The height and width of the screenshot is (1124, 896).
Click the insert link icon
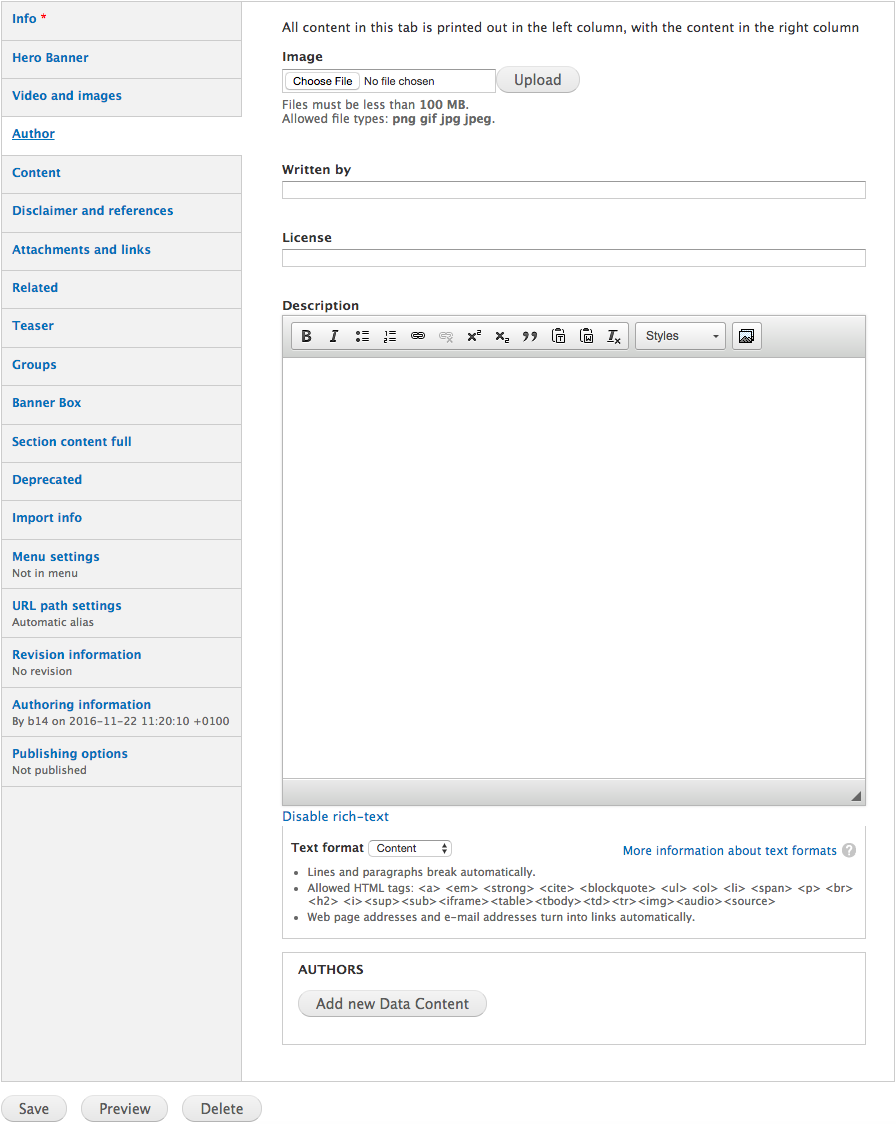coord(418,336)
